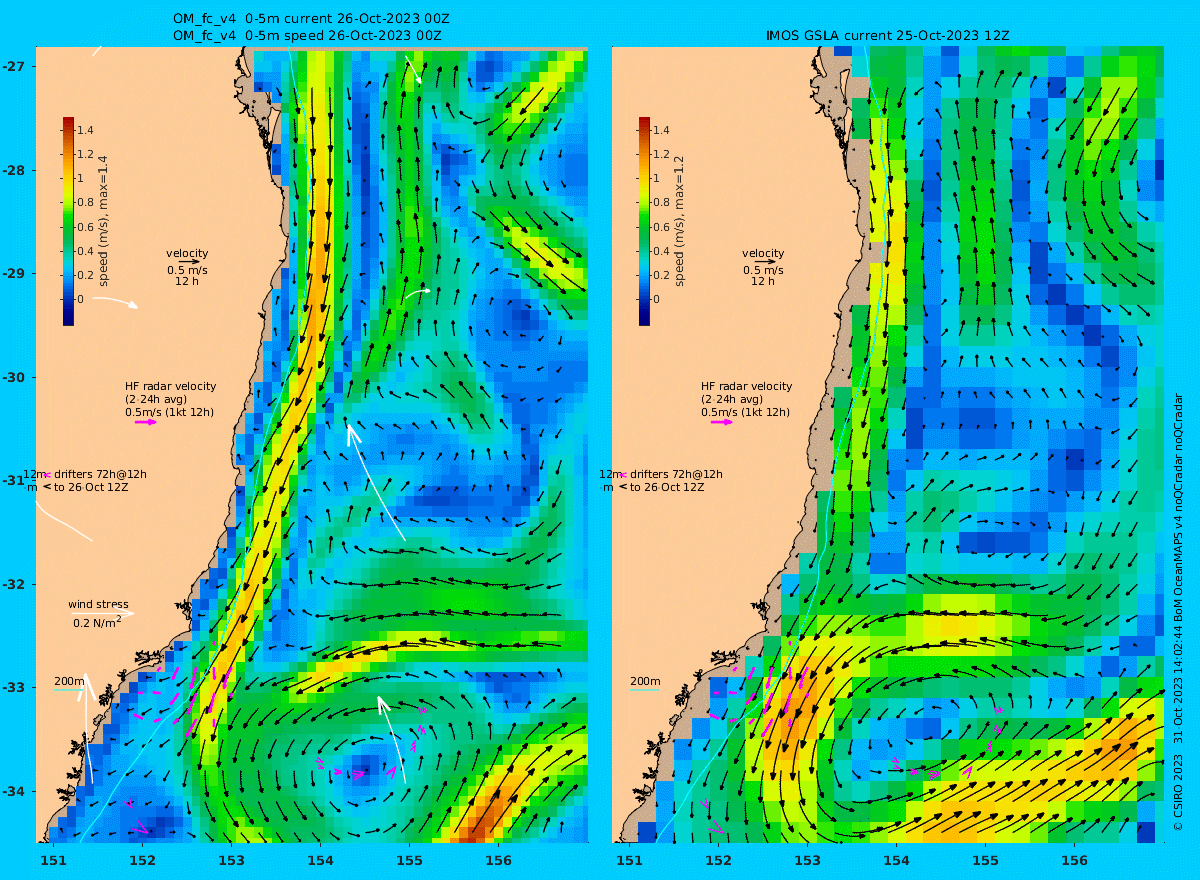Click longitude 154 tick under OM_fc_v4 map
The width and height of the screenshot is (1200, 880).
pos(320,860)
